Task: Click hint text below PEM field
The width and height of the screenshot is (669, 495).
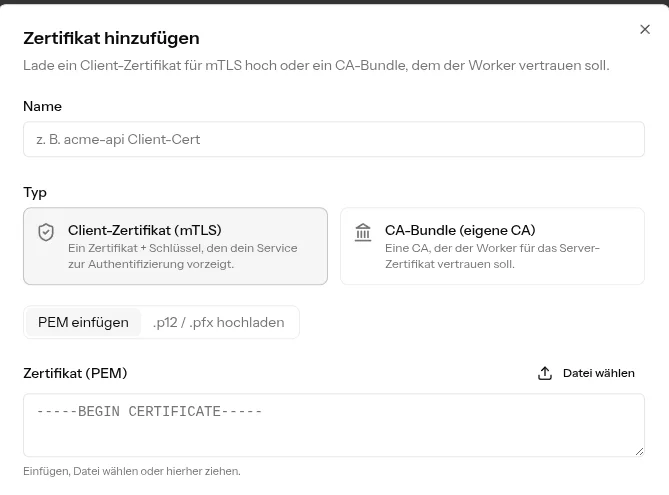Action: coord(132,472)
